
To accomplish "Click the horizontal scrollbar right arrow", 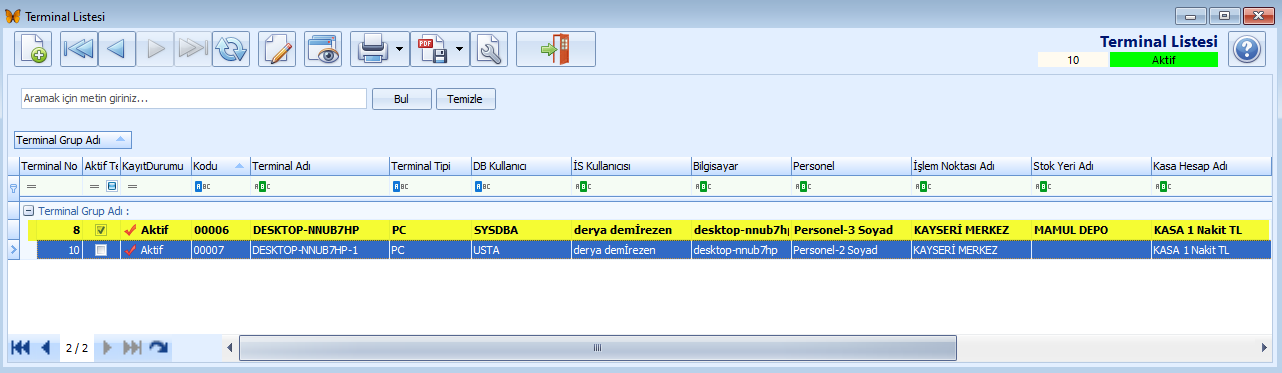I will pos(1264,347).
